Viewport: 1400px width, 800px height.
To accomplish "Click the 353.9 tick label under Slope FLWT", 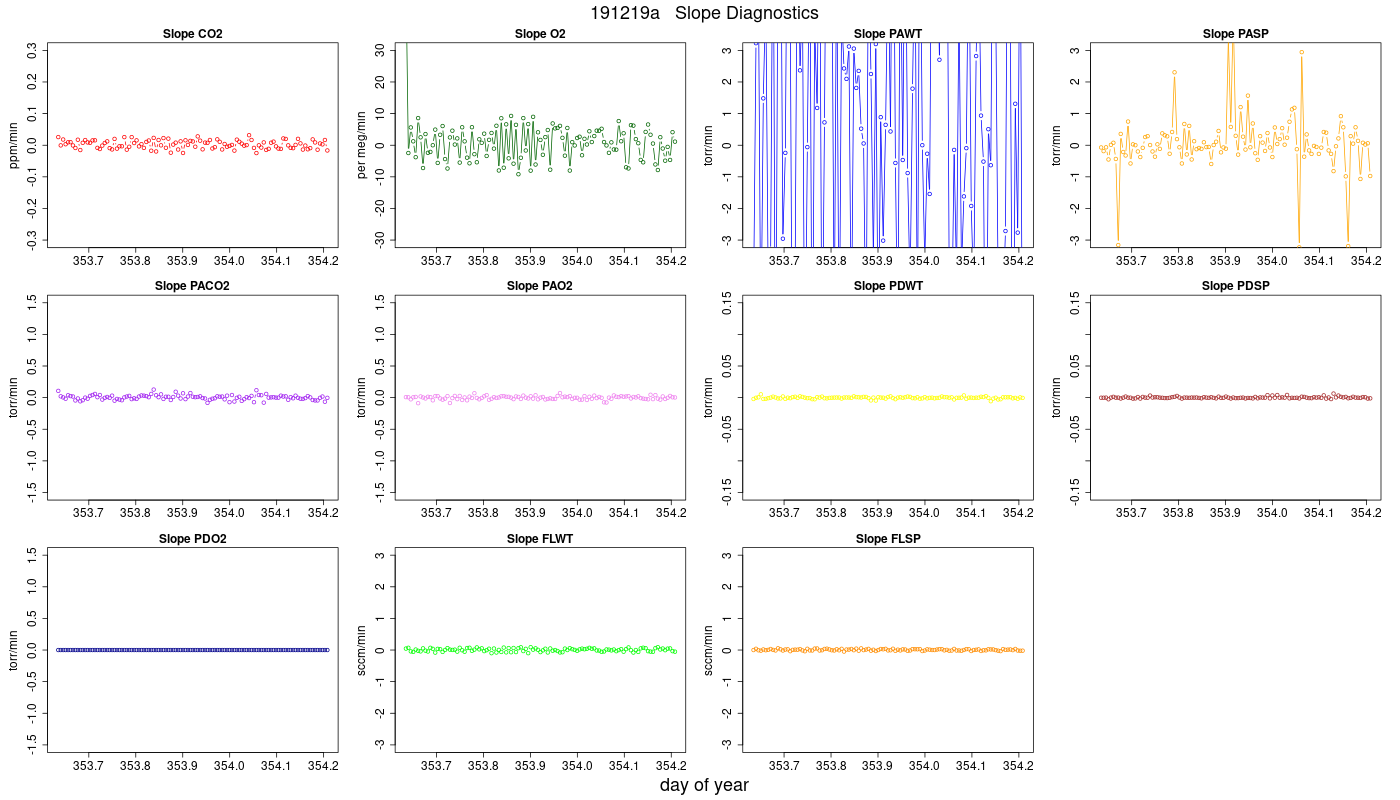I will (x=530, y=768).
